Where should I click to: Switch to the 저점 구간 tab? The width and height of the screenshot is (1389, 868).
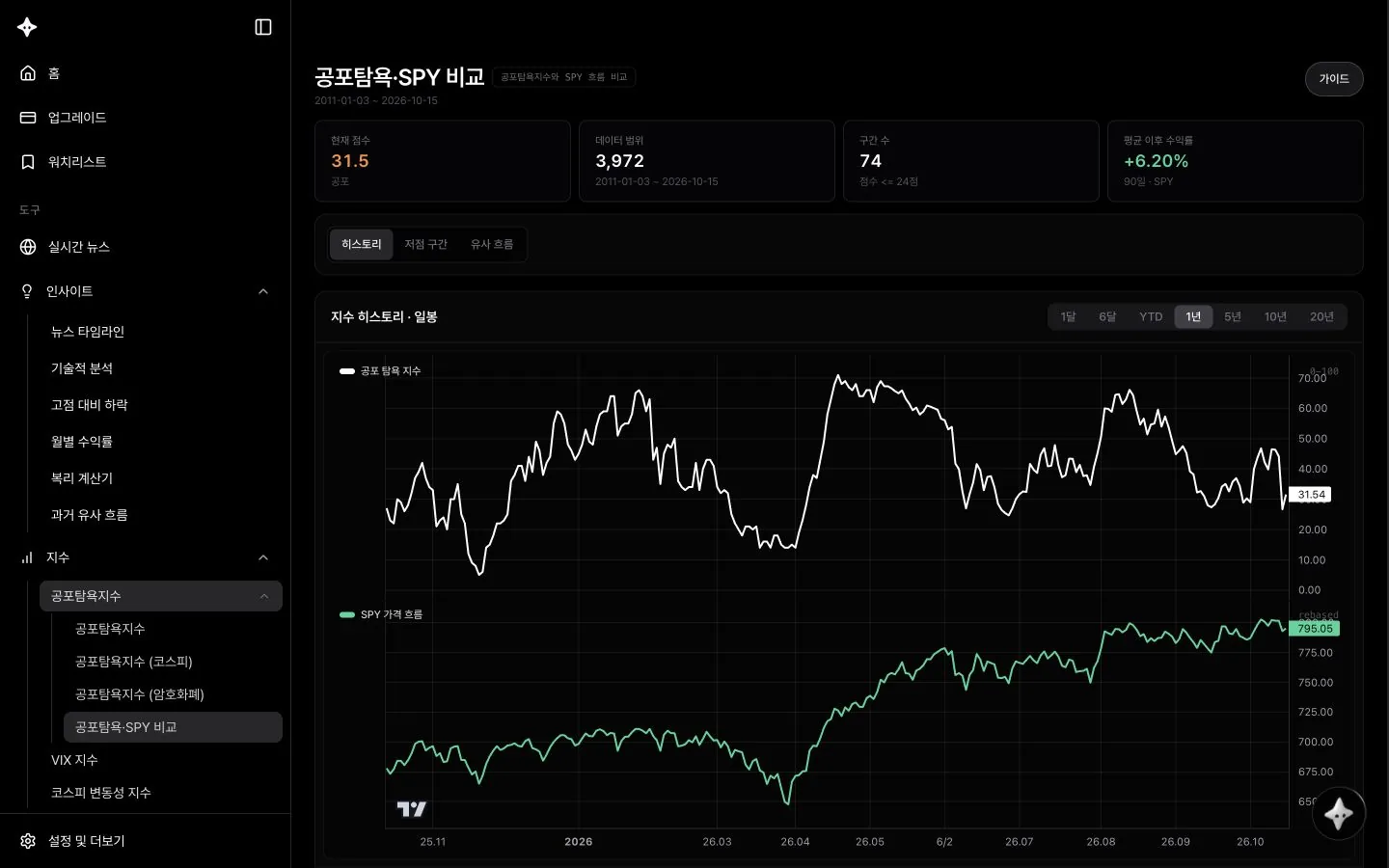coord(426,244)
